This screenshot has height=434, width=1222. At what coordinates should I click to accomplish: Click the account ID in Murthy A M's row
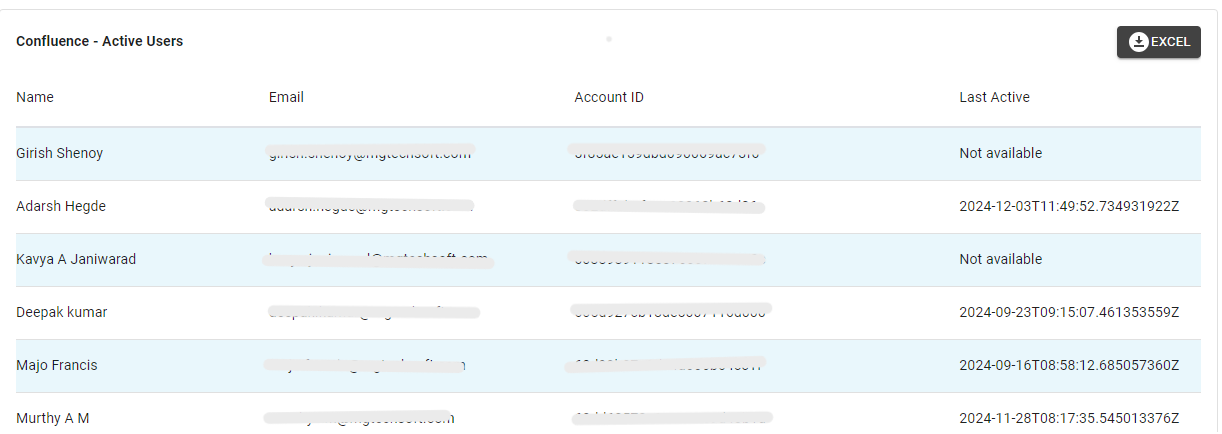click(670, 418)
